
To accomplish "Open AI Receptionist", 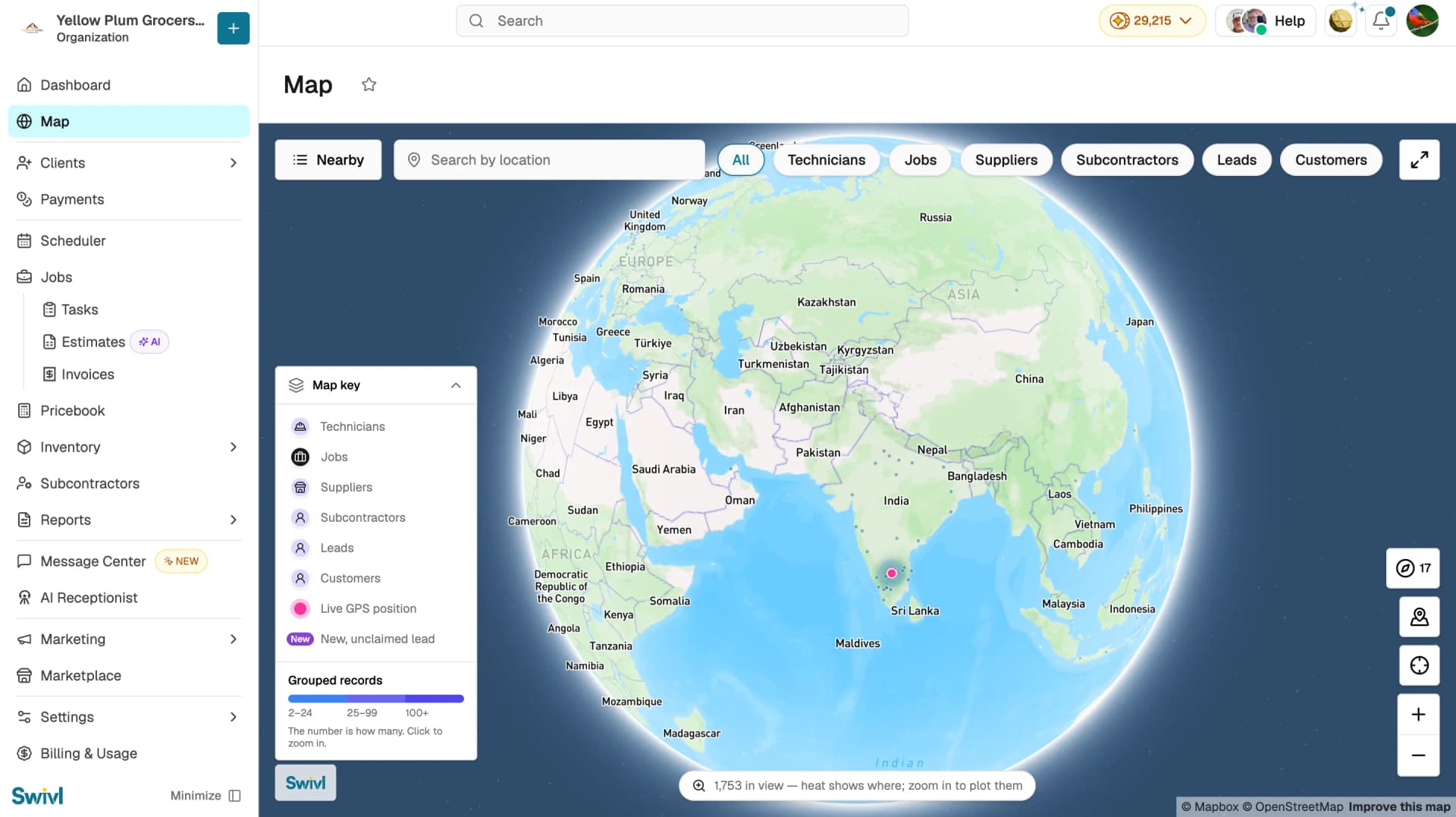I will [x=128, y=598].
